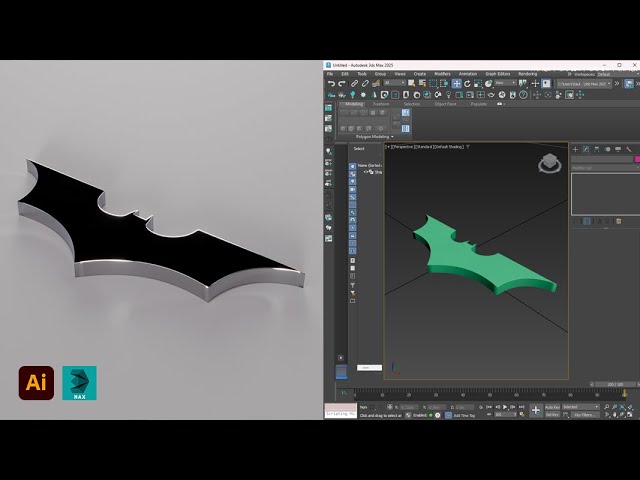Open the Create menu
640x480 pixels.
420,74
